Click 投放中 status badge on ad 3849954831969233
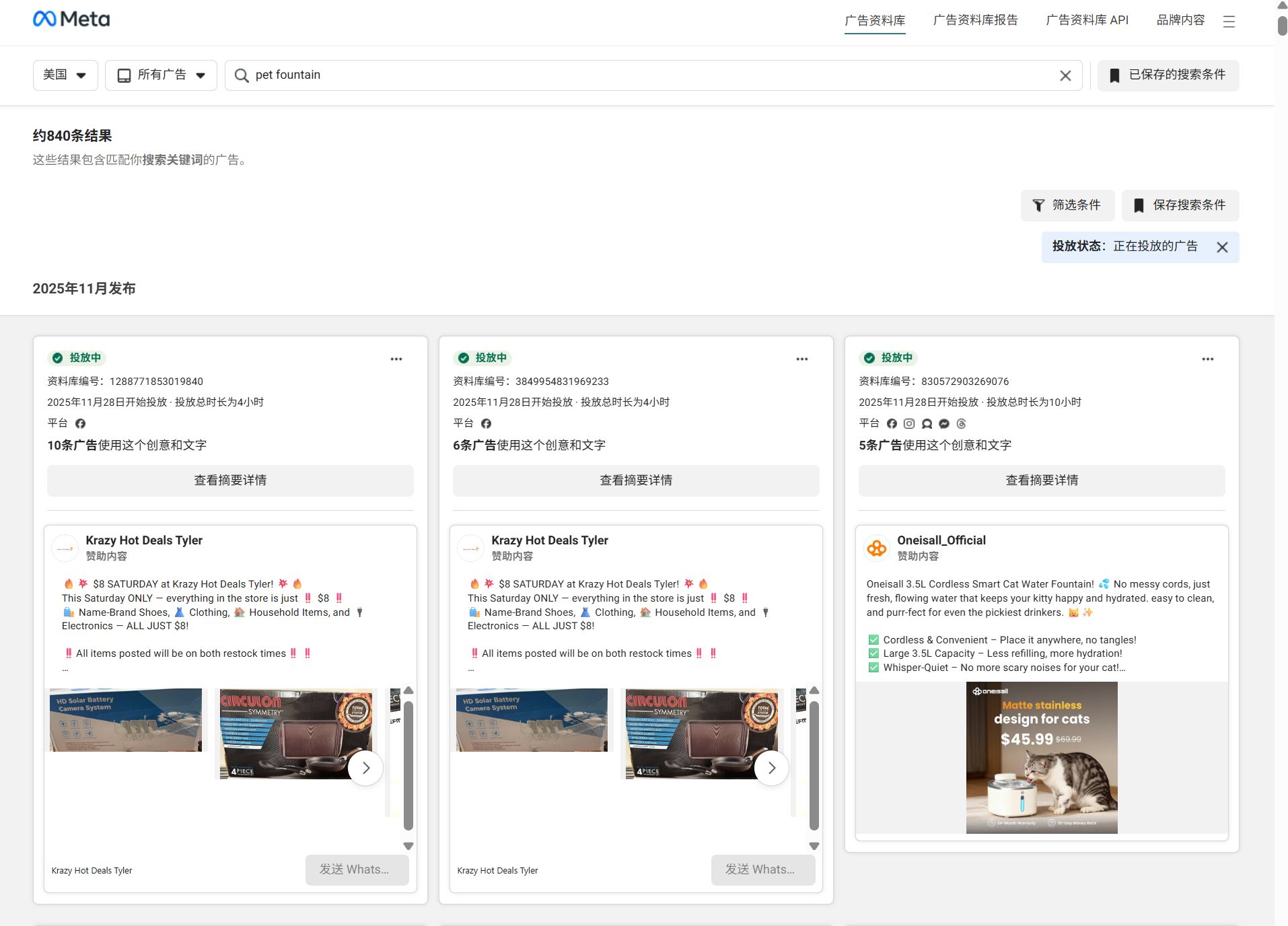This screenshot has height=926, width=1288. tap(483, 358)
